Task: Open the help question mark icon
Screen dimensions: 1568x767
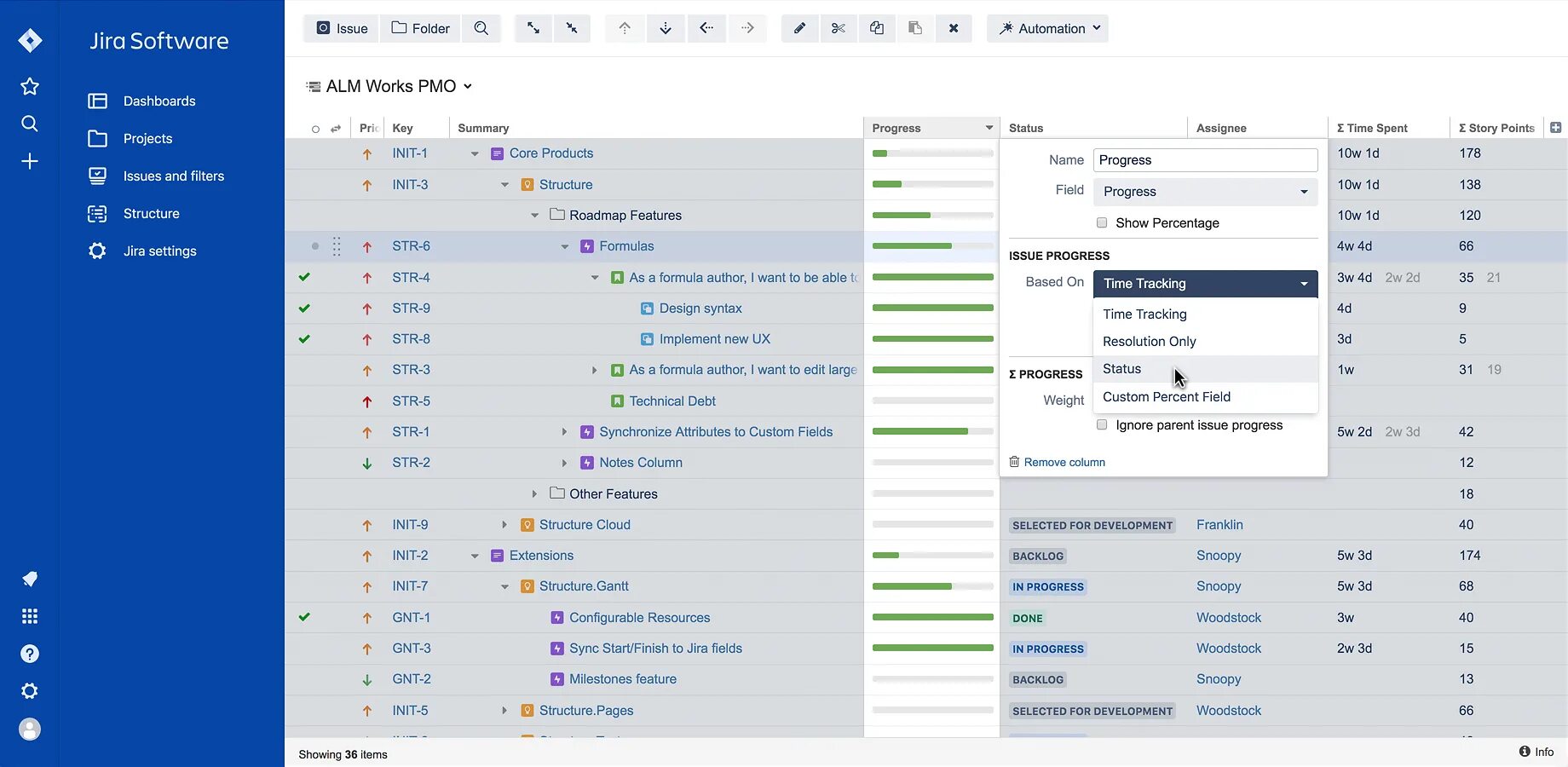Action: (30, 654)
